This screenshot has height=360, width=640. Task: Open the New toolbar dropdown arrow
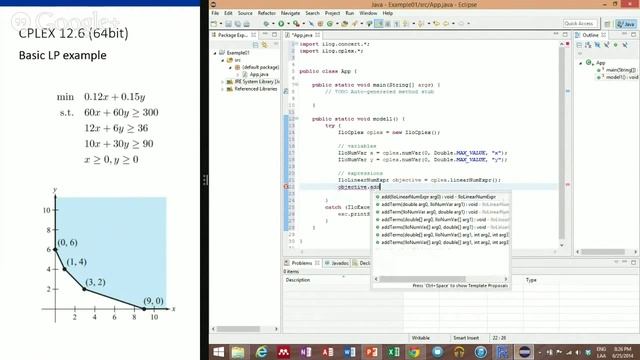pyautogui.click(x=221, y=24)
